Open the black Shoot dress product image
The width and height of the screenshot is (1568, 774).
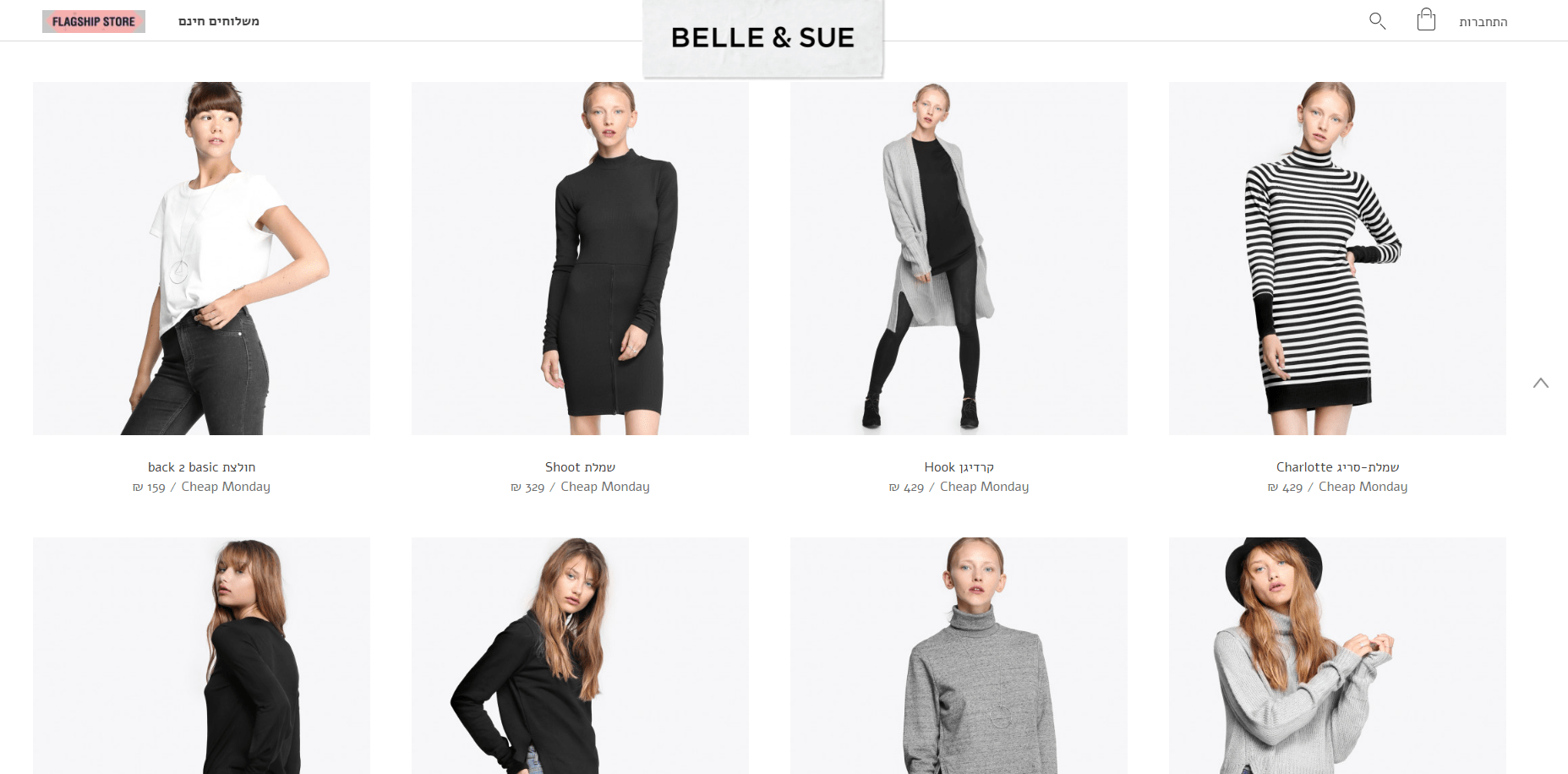580,259
